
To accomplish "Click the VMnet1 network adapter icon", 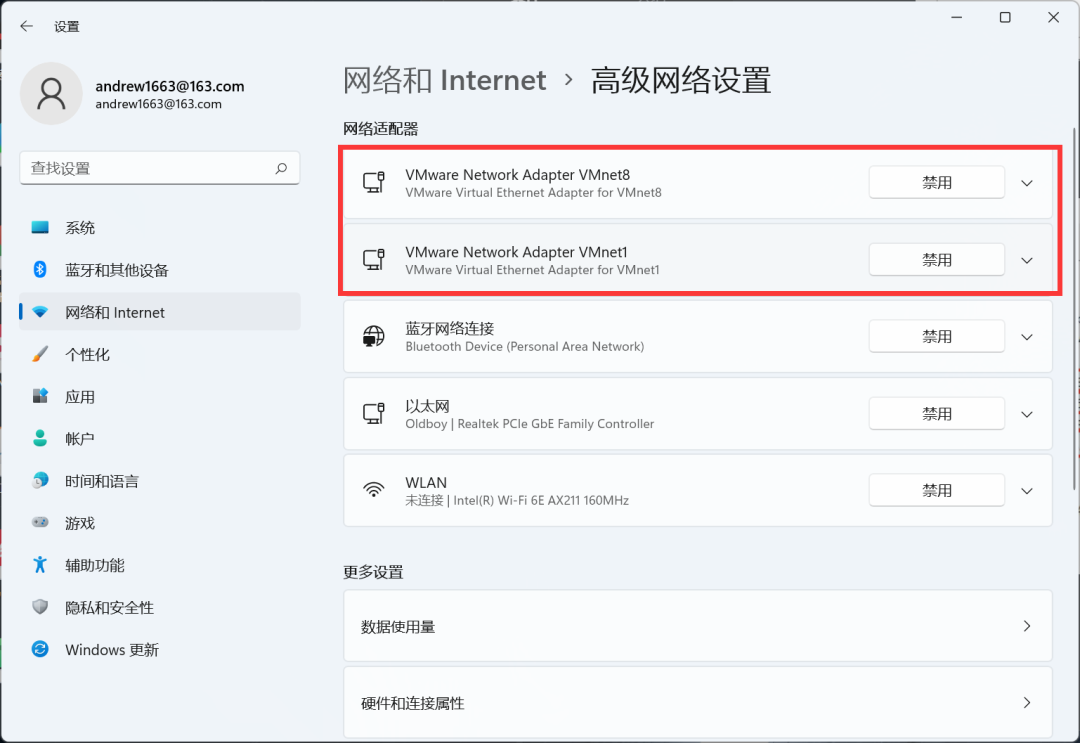I will [x=374, y=260].
